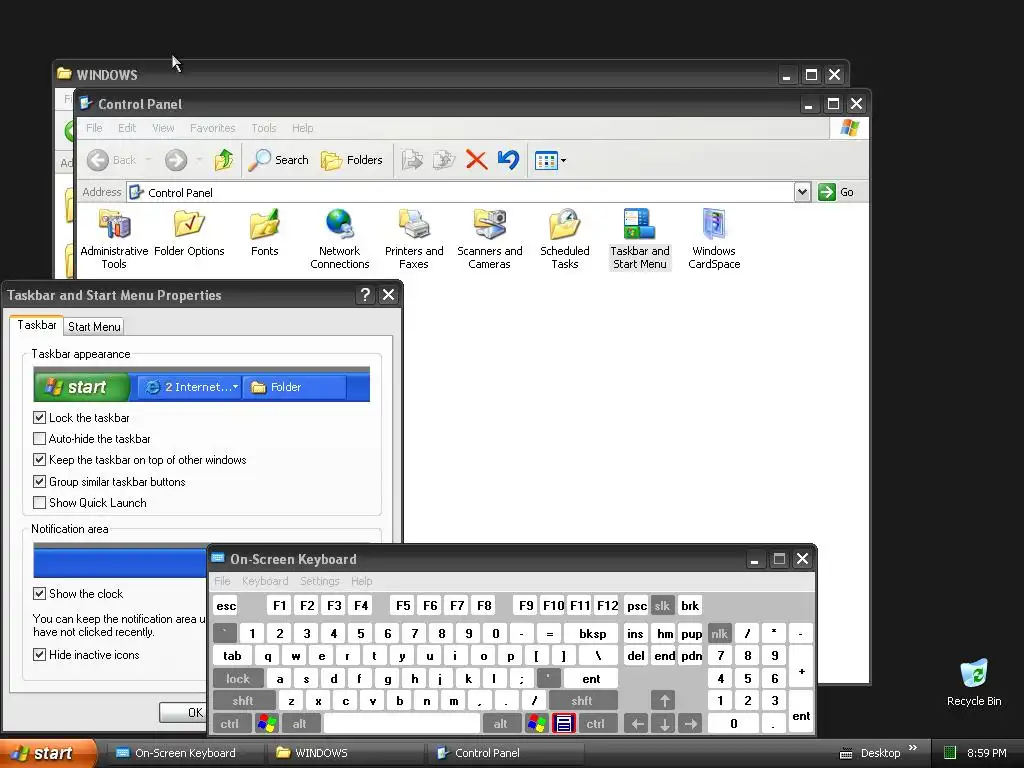Image resolution: width=1024 pixels, height=768 pixels.
Task: Toggle Keep the taskbar on top checkbox
Action: 39,460
